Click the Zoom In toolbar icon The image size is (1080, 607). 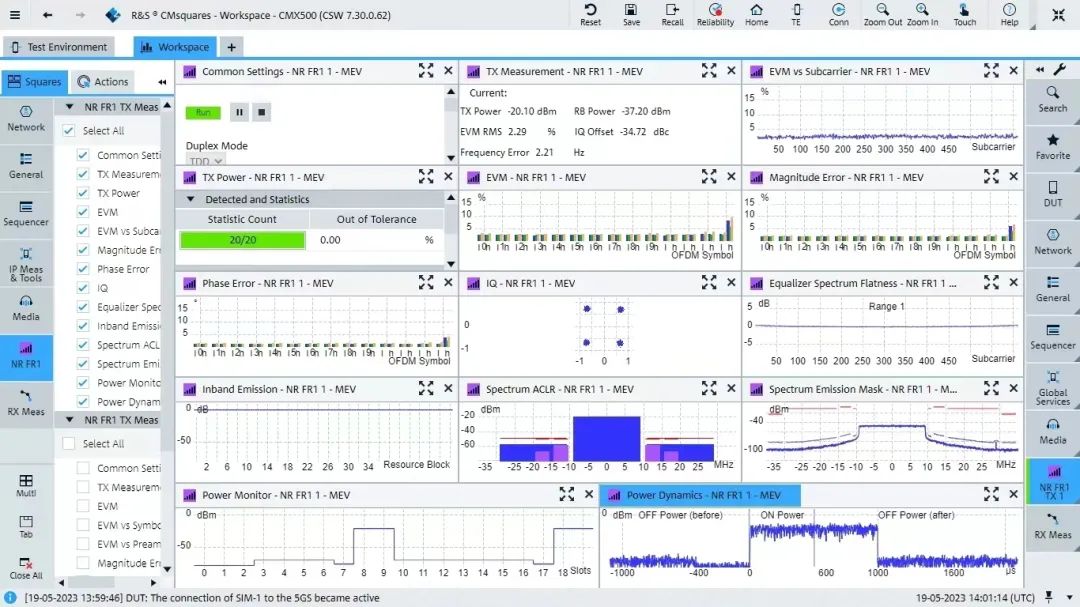[922, 14]
